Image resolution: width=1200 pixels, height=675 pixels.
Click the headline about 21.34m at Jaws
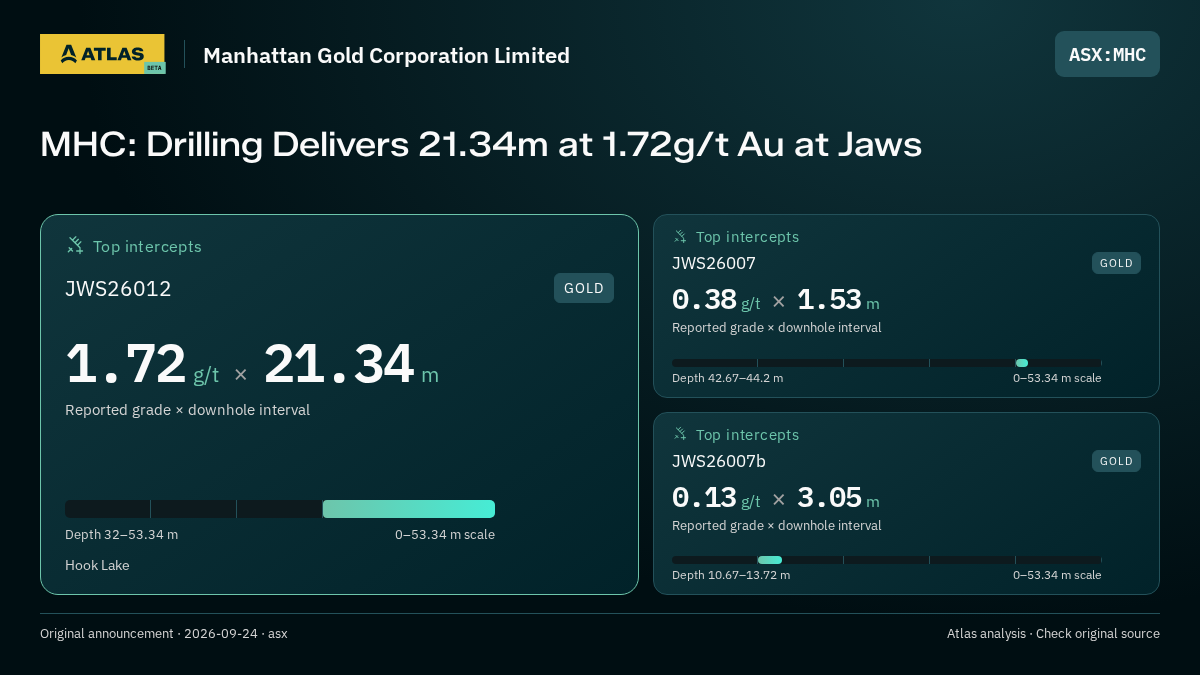[x=481, y=144]
